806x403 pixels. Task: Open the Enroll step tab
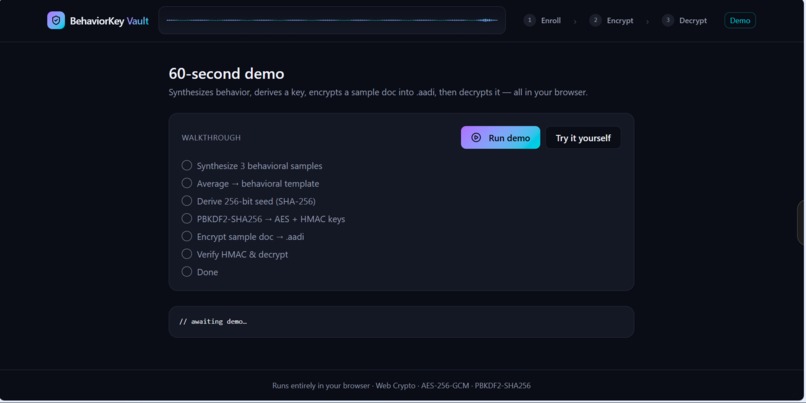pos(542,21)
